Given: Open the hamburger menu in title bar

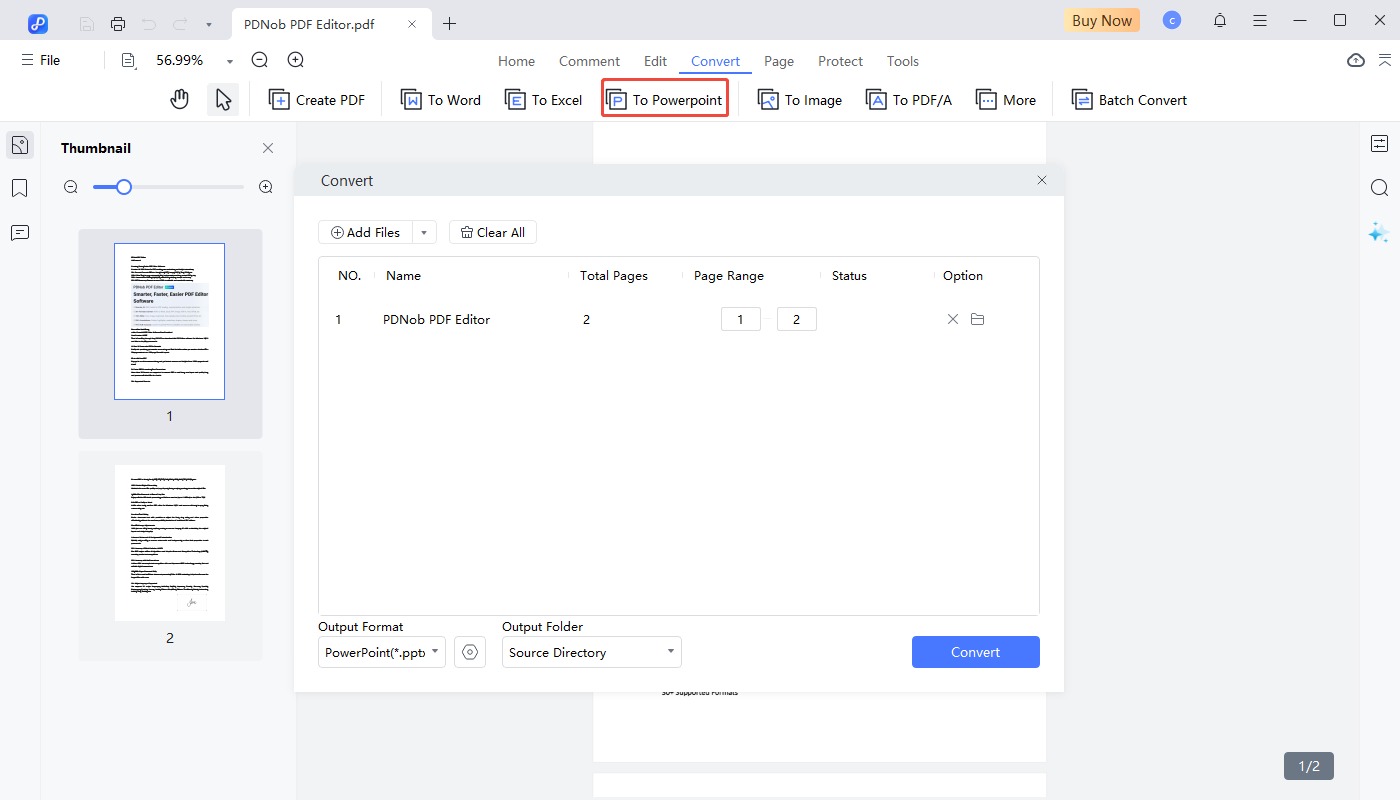Looking at the screenshot, I should [1260, 20].
